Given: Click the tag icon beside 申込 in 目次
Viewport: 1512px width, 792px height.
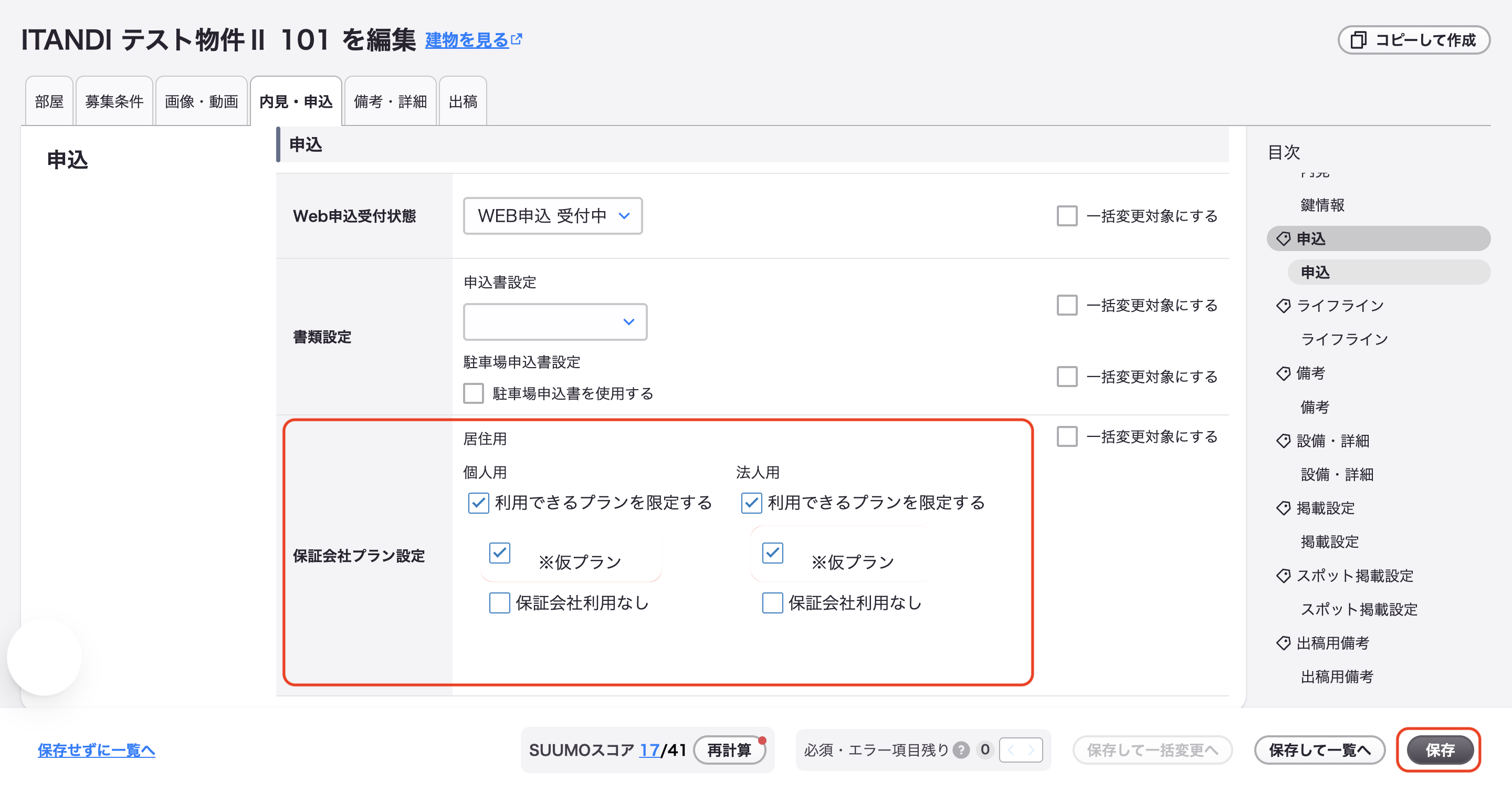Looking at the screenshot, I should [1283, 239].
